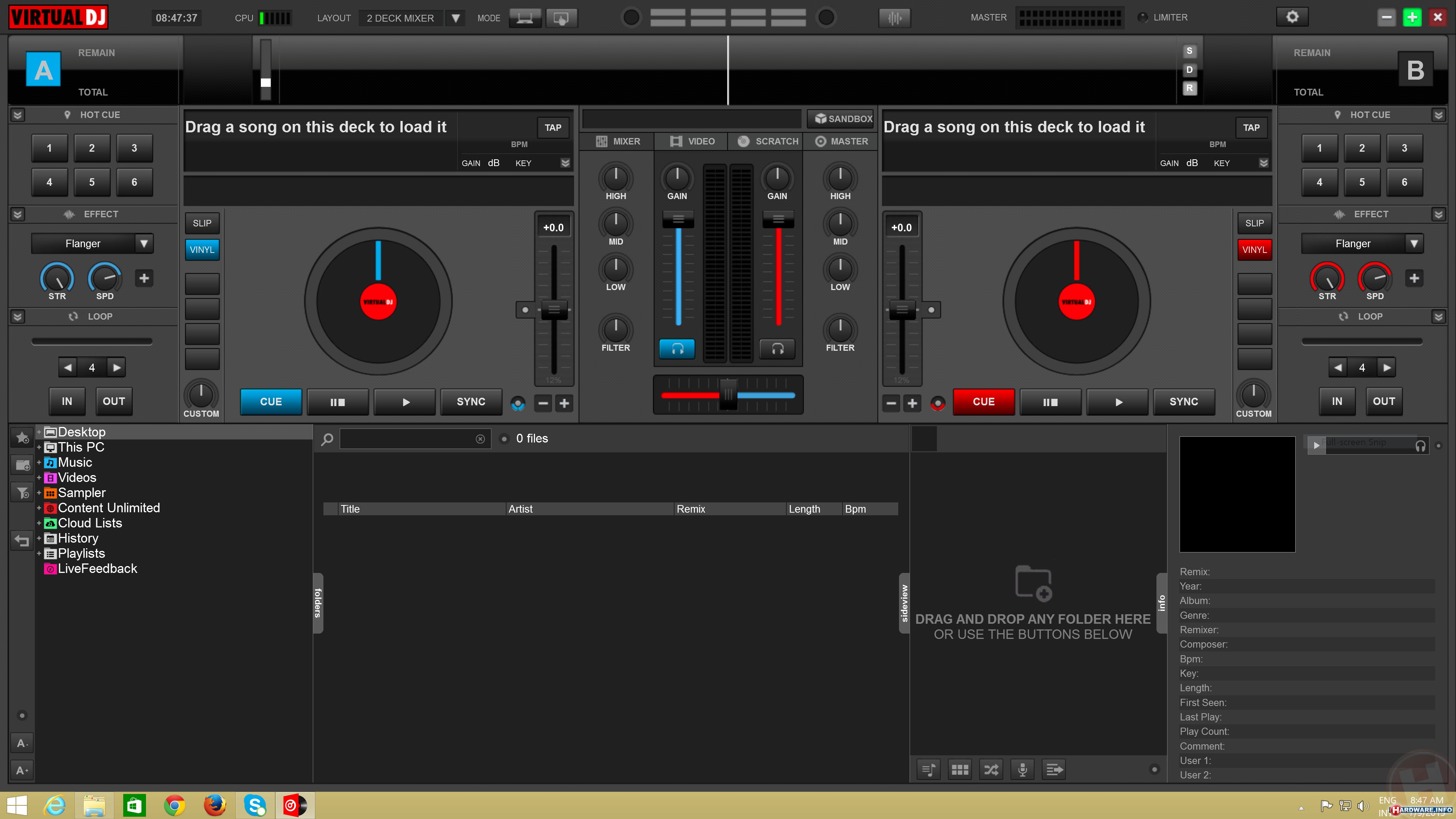Click the microphone icon in sideview toolbar

click(1023, 769)
